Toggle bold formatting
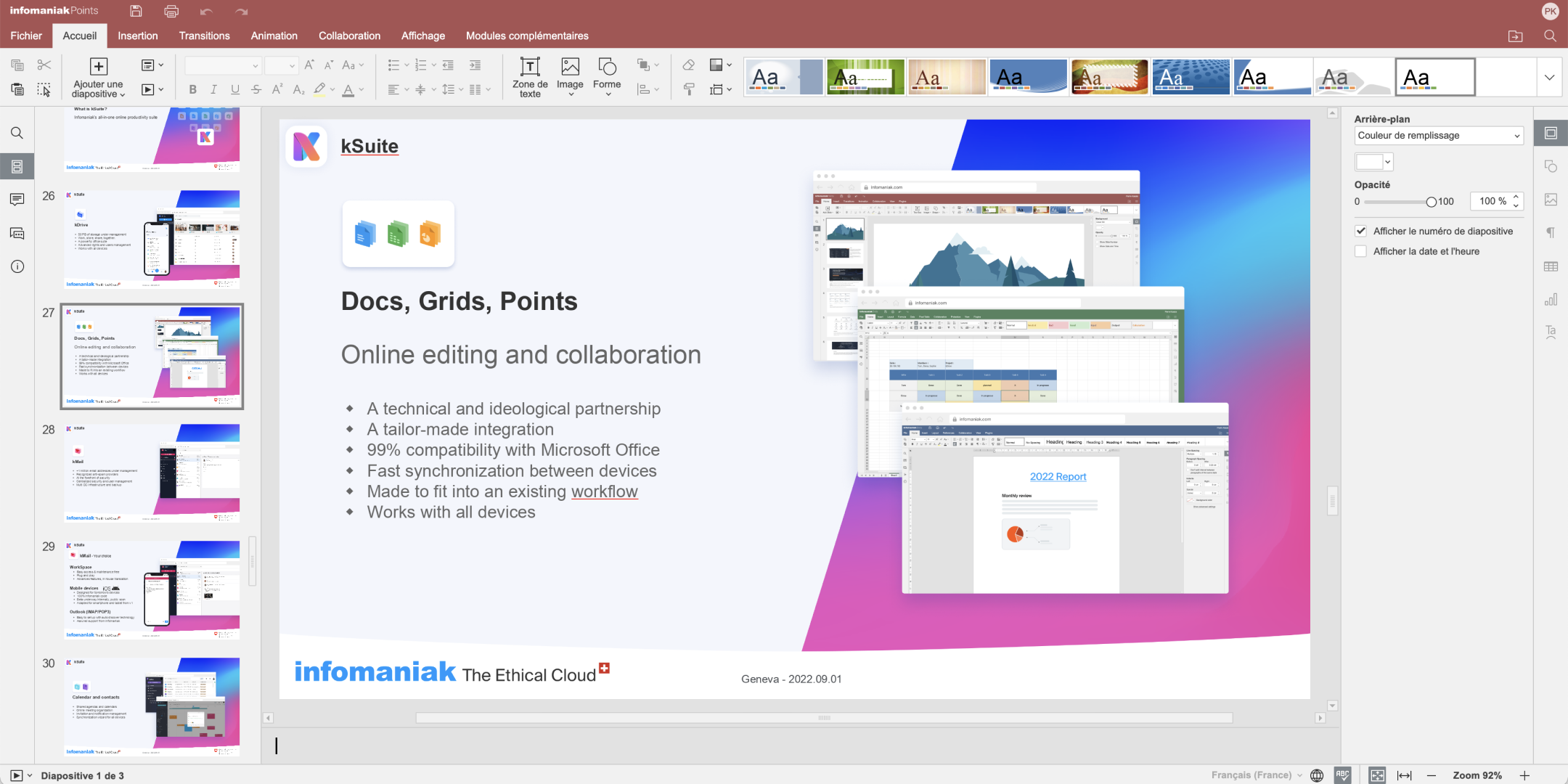The height and width of the screenshot is (784, 1568). pyautogui.click(x=192, y=89)
